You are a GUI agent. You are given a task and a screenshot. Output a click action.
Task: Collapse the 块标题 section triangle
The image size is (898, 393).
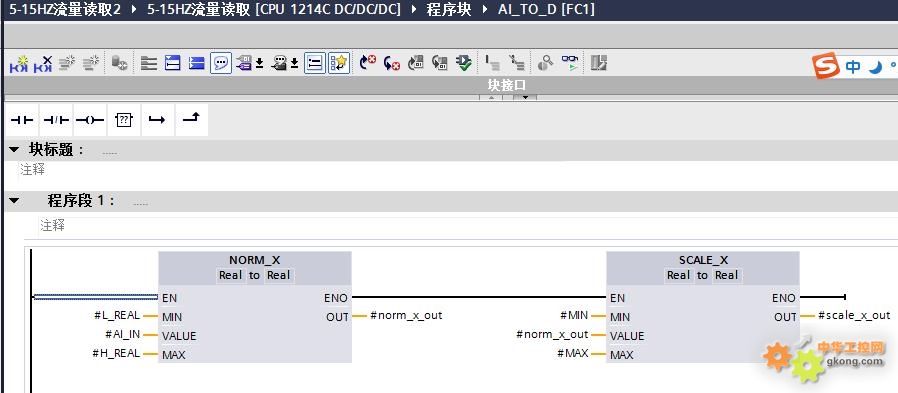pyautogui.click(x=14, y=150)
